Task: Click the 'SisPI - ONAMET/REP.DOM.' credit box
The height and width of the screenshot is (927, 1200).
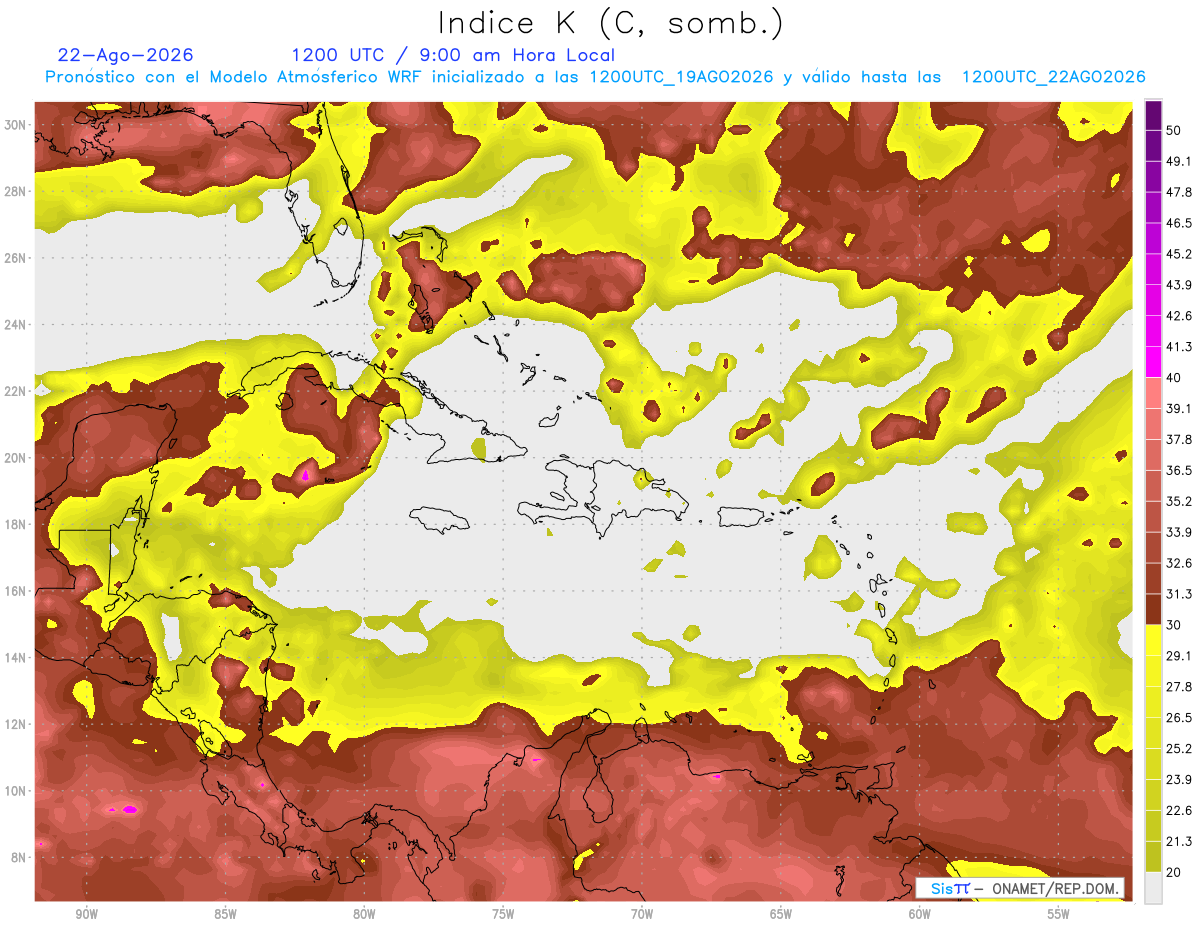Action: [1019, 888]
